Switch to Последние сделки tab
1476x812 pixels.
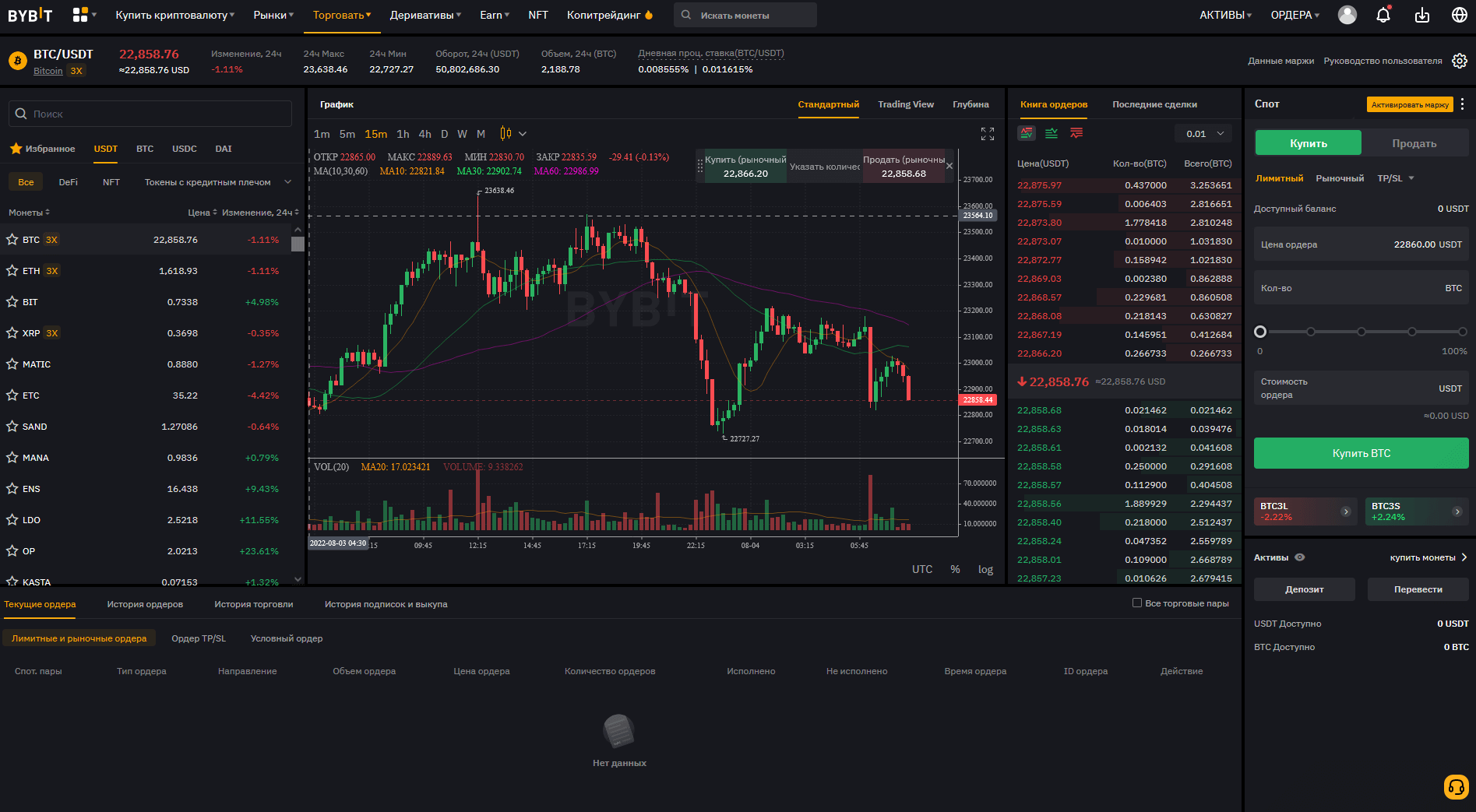1154,104
